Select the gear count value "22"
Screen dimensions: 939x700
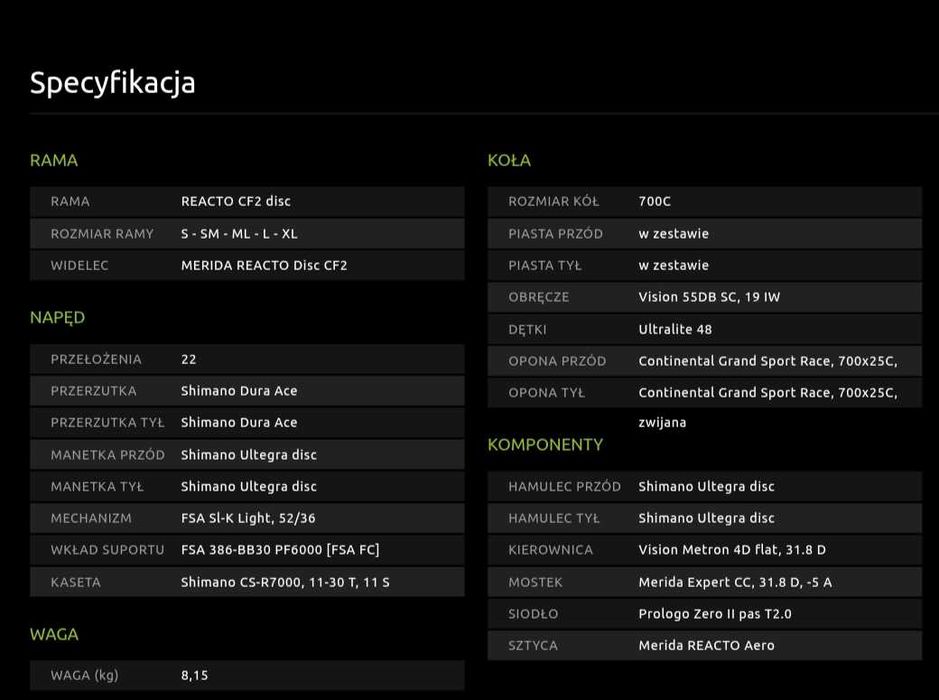(x=189, y=359)
